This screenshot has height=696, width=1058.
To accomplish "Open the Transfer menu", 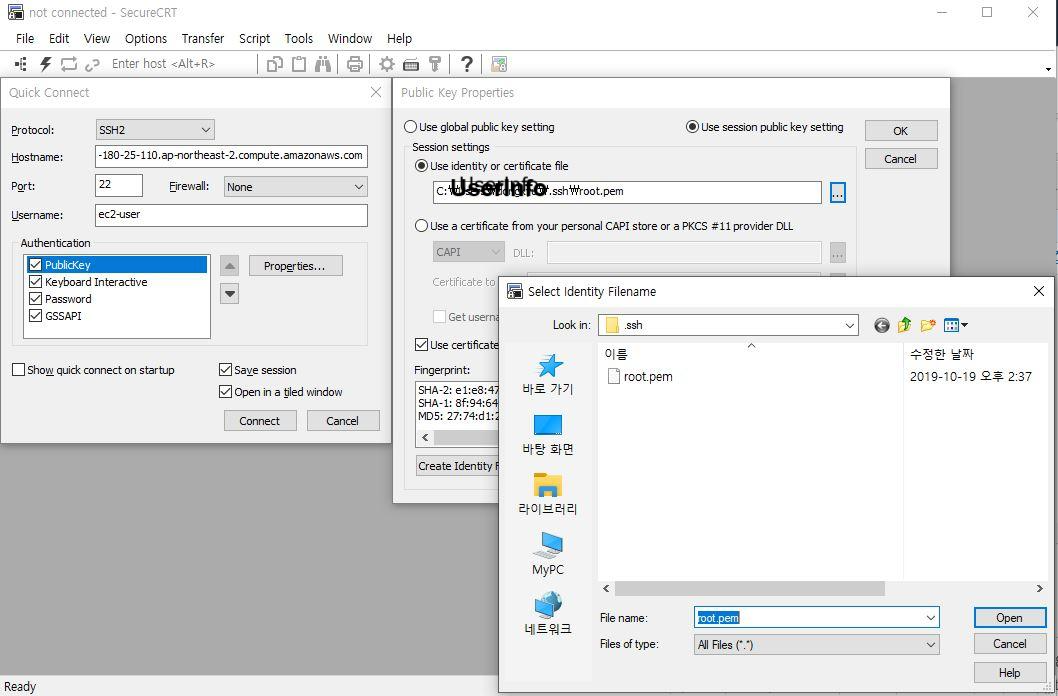I will click(202, 38).
